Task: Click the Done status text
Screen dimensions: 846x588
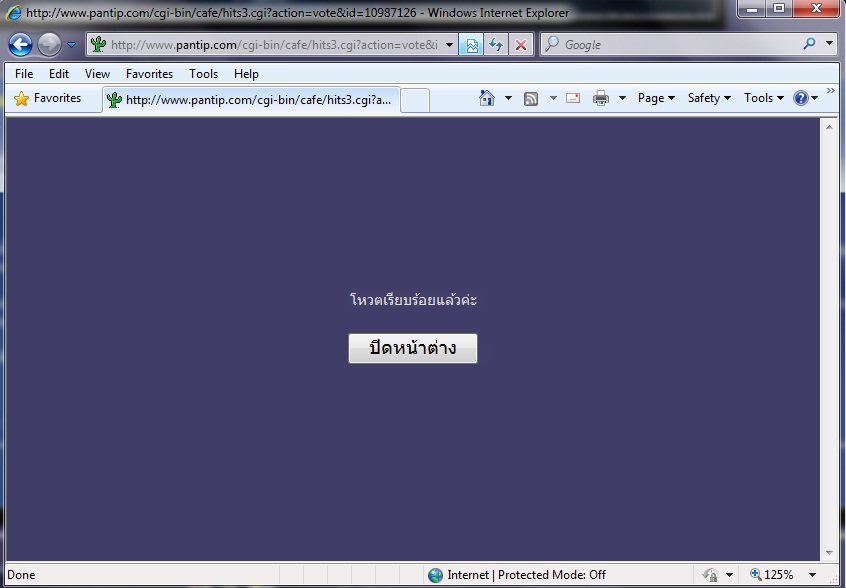Action: 21,575
